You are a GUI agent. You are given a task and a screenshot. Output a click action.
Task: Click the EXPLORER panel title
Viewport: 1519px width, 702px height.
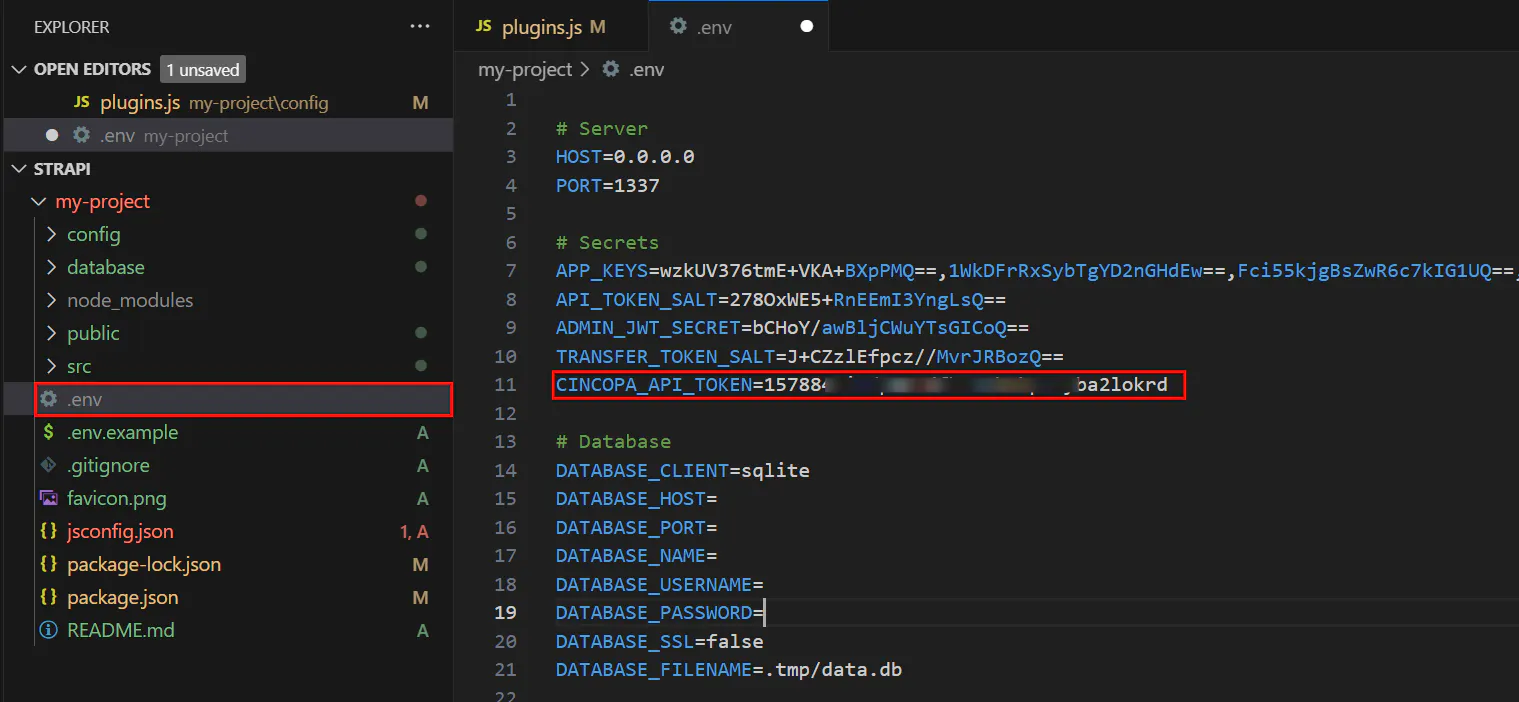coord(72,27)
